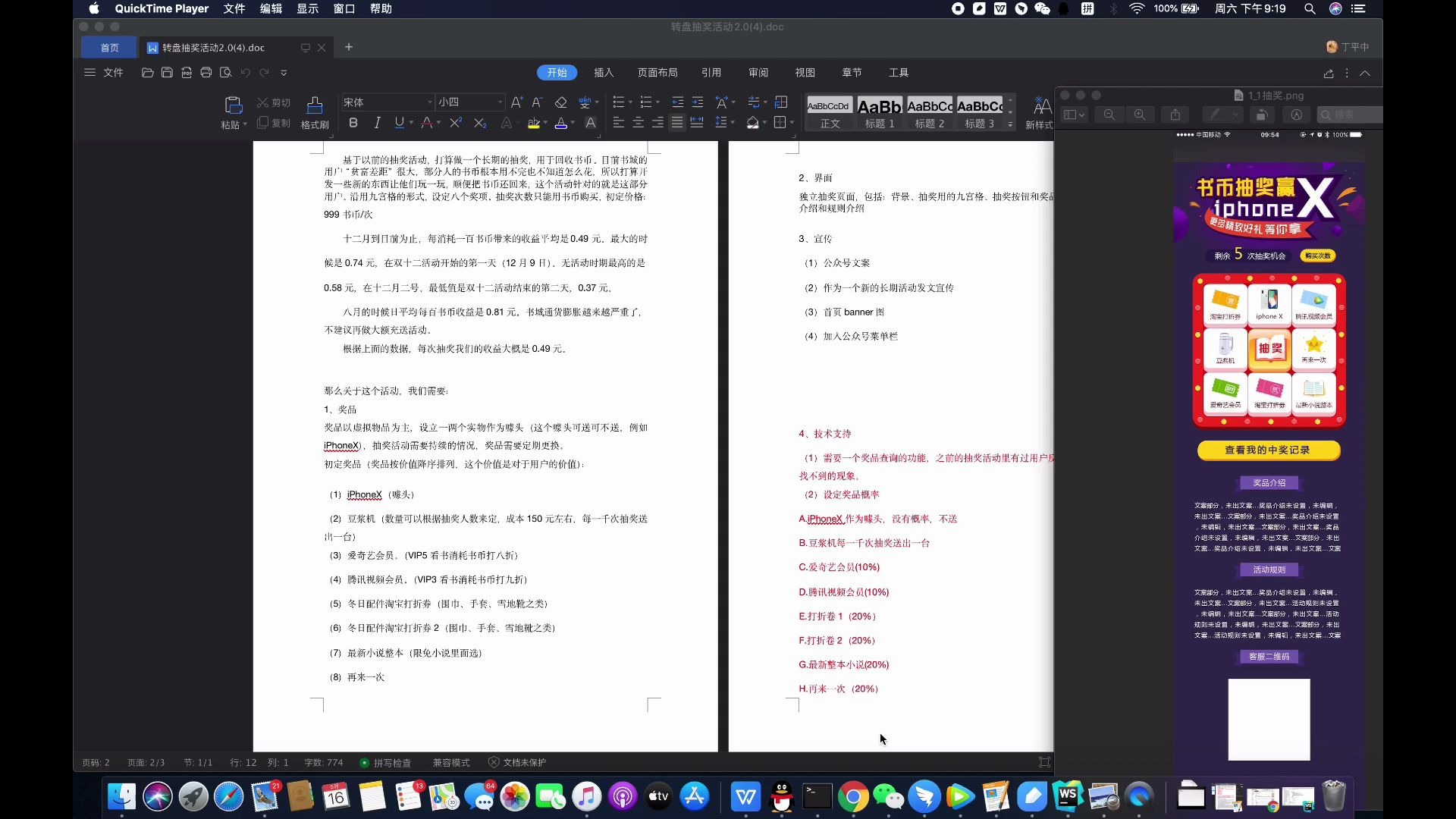Show Markup toolbar in Preview window
This screenshot has width=1456, height=819.
coord(1297,115)
